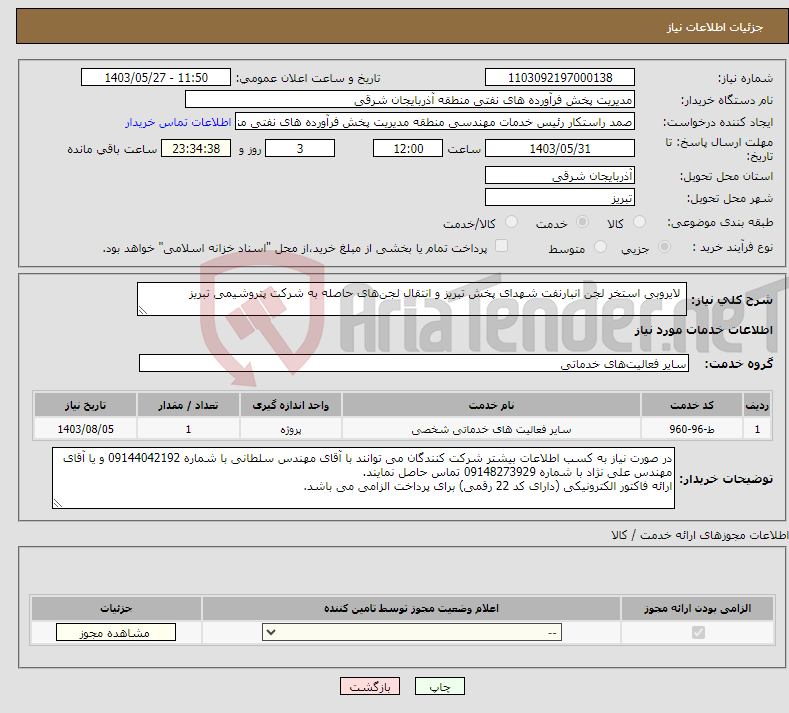This screenshot has width=789, height=713.
Task: Click the announcement date field 1403/05/27 - 11:50
Action: [x=156, y=77]
